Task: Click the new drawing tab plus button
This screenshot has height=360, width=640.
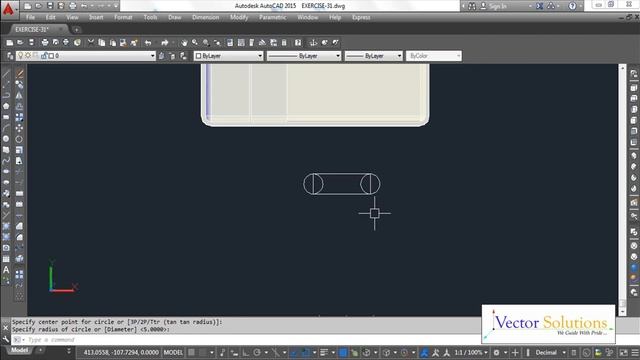Action: [x=76, y=29]
